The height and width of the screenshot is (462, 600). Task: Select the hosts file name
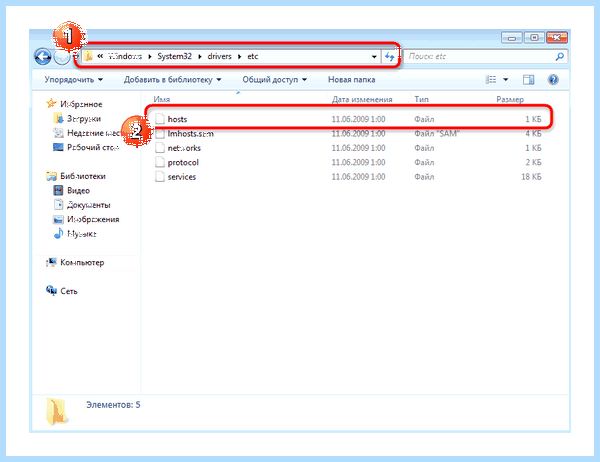pos(177,119)
